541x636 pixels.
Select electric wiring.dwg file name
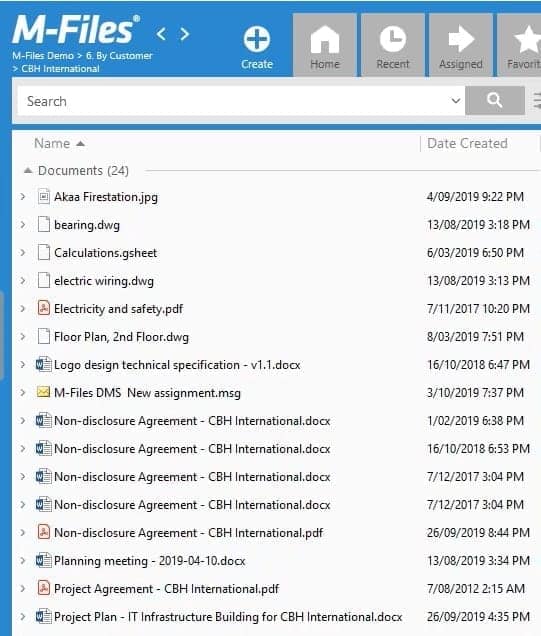(x=104, y=281)
